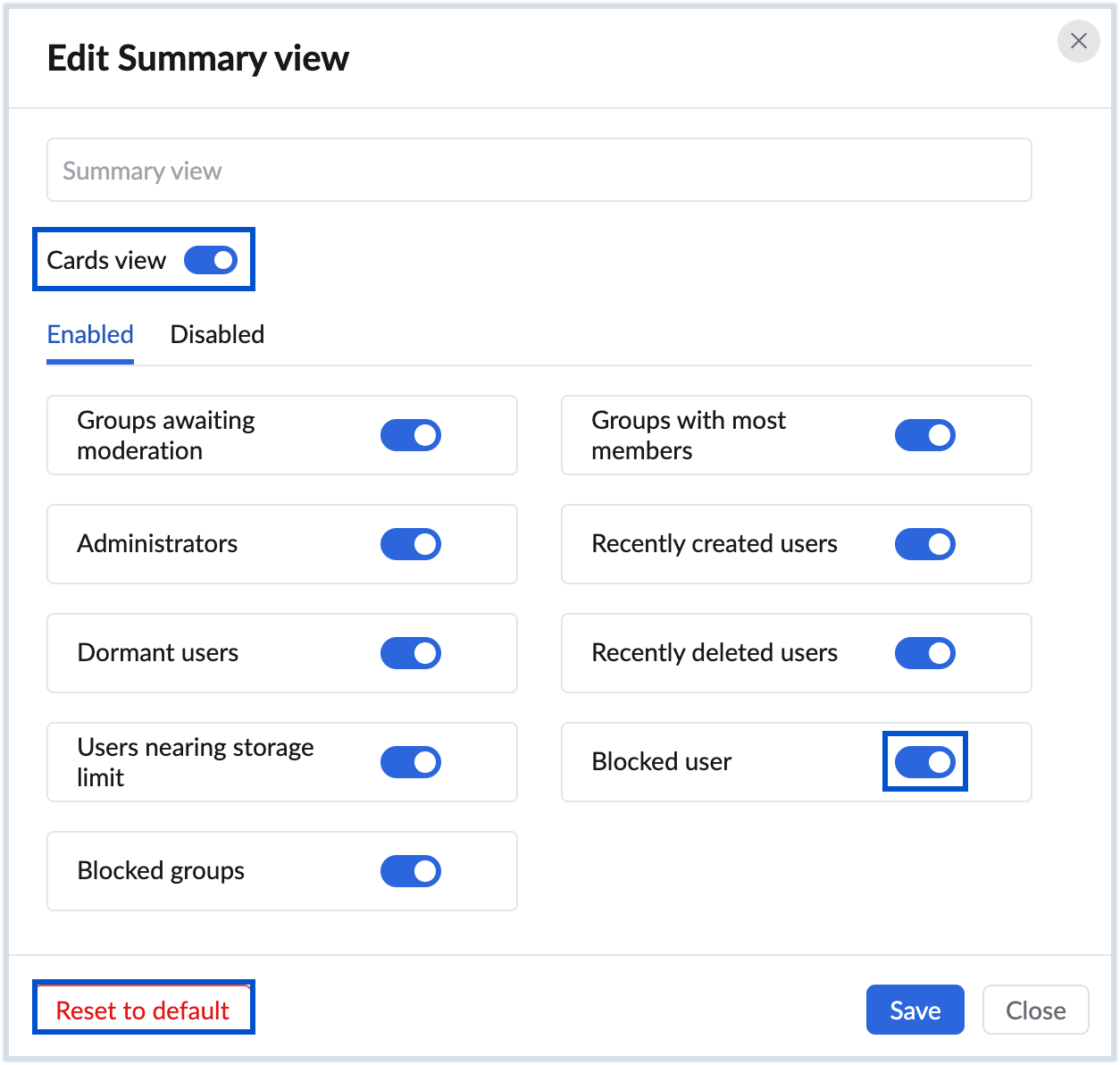Turn off the Administrators toggle
The height and width of the screenshot is (1065, 1120).
pyautogui.click(x=411, y=544)
